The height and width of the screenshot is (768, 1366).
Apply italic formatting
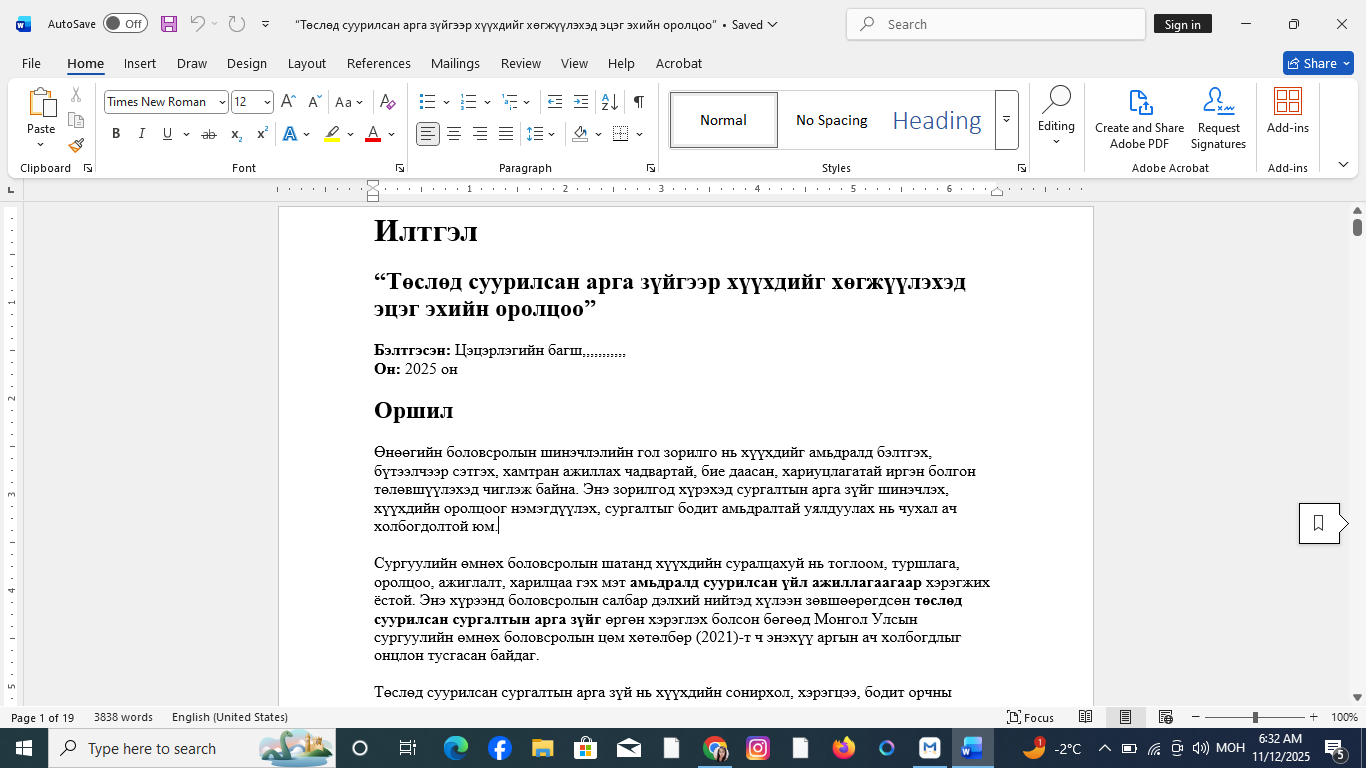[141, 133]
